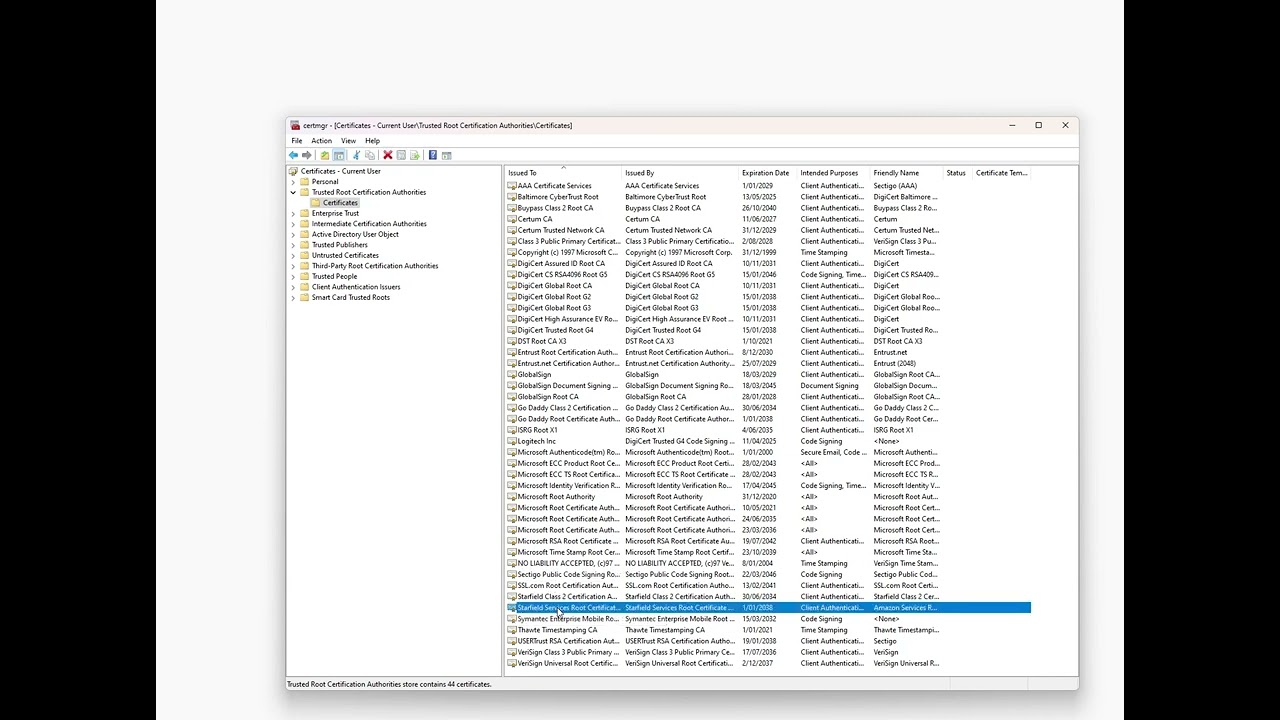Sort by the Issued To column header
Image resolution: width=1280 pixels, height=720 pixels.
tap(563, 173)
